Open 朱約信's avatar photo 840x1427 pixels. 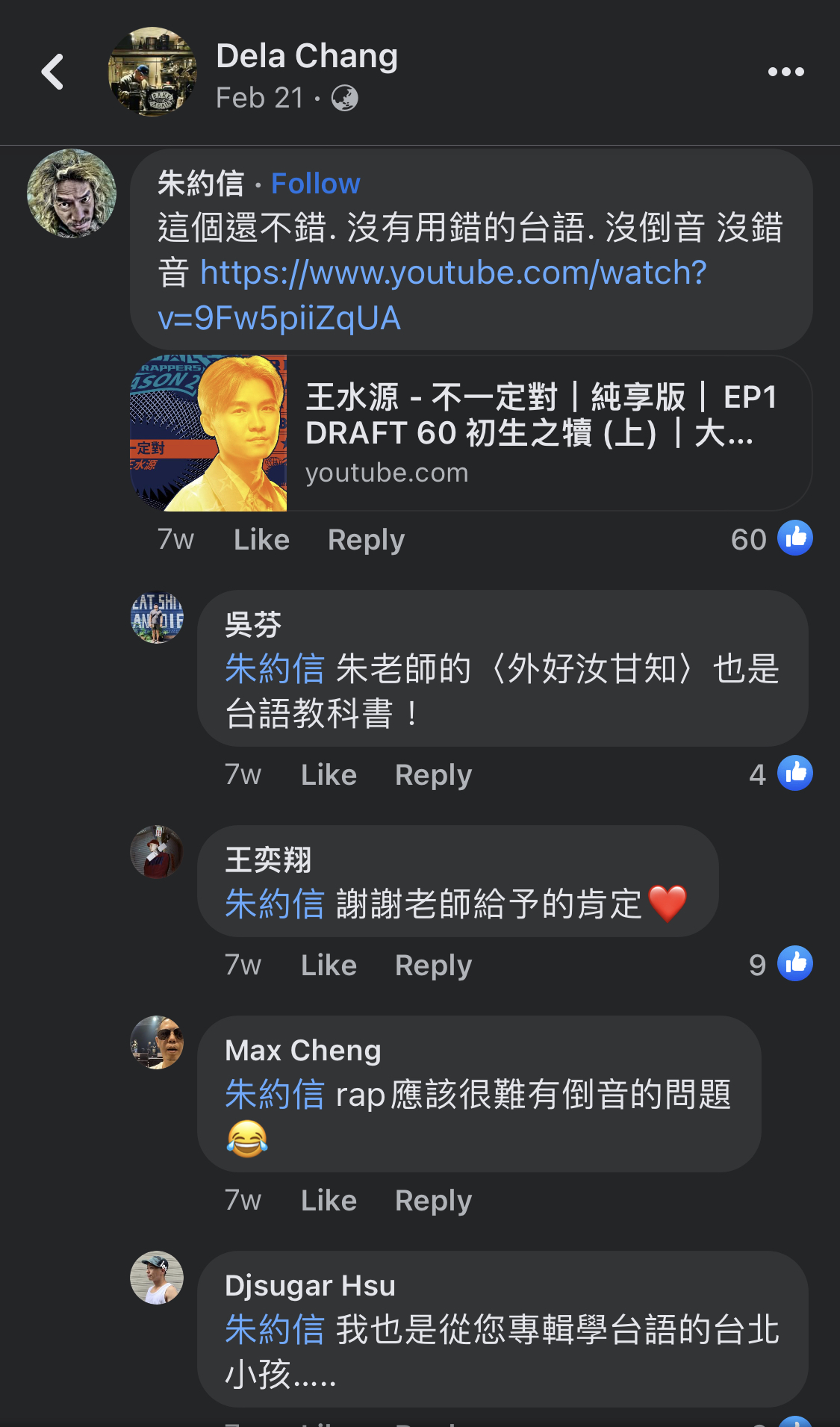pyautogui.click(x=72, y=193)
